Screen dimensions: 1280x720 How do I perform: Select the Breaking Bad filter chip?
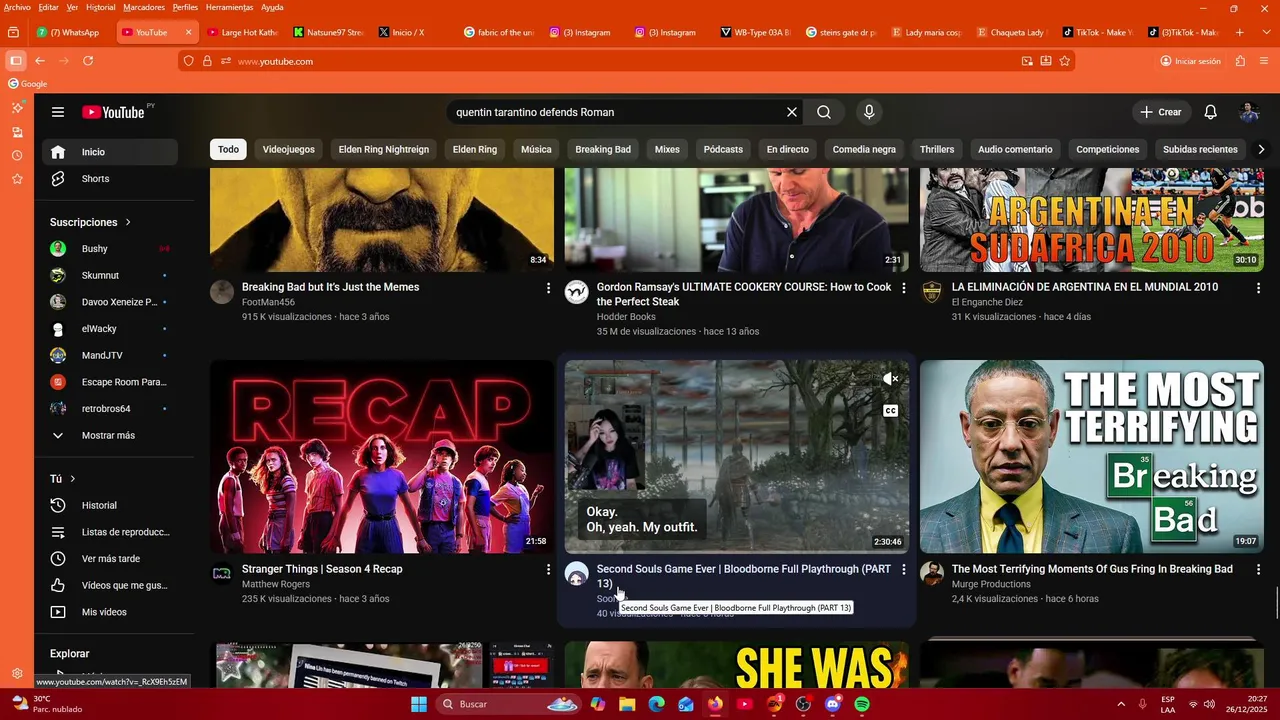tap(603, 149)
